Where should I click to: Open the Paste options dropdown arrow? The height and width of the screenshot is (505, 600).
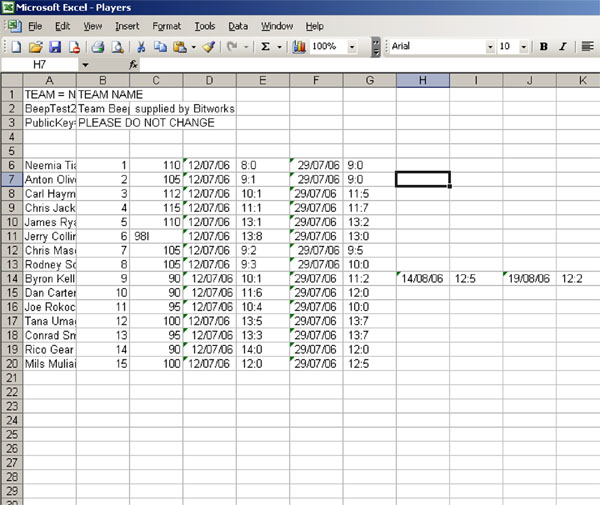[194, 47]
